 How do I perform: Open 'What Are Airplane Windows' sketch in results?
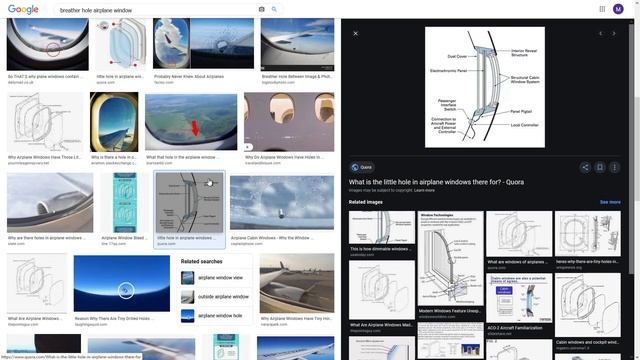(x=37, y=284)
